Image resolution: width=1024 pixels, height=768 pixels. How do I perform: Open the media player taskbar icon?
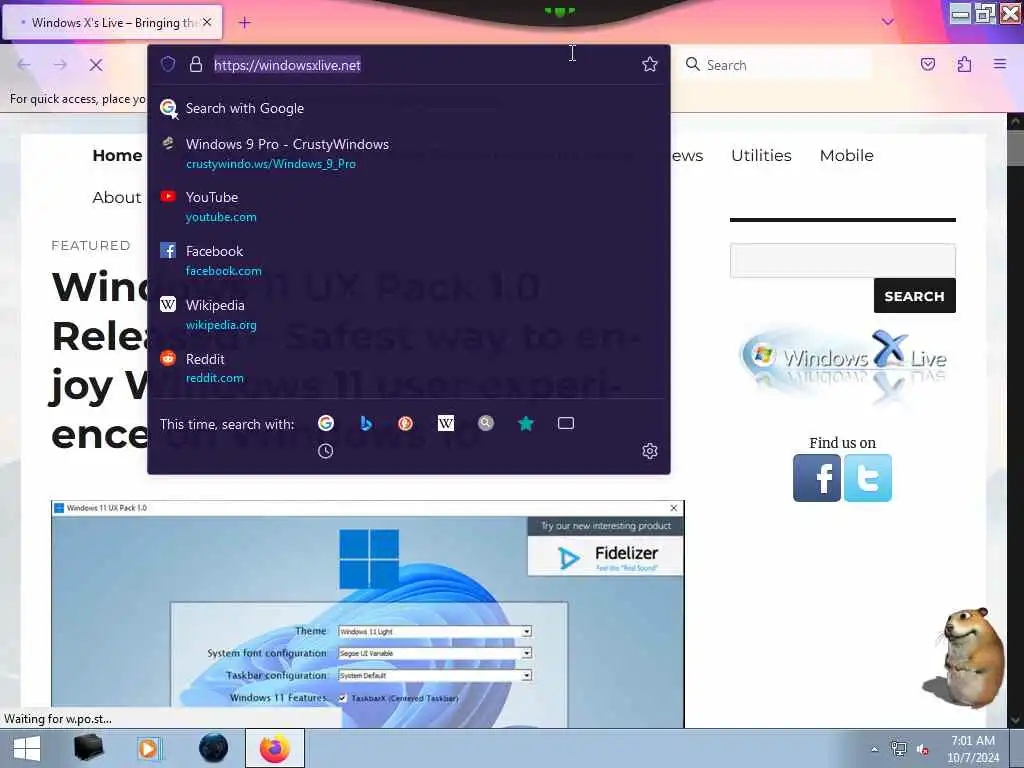coord(149,748)
